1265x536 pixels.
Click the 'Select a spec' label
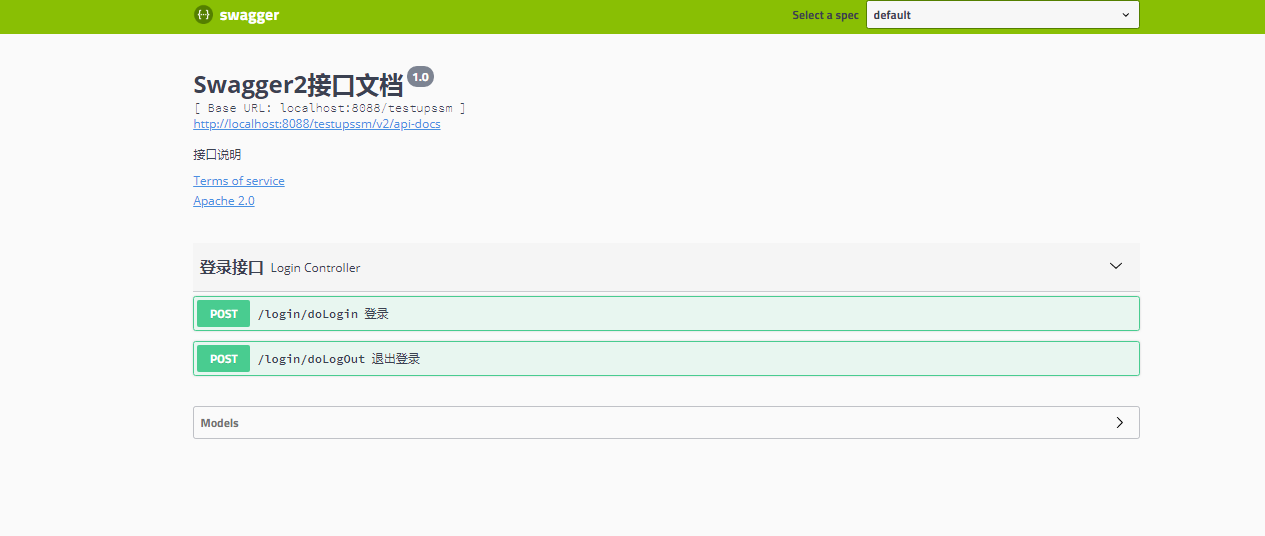click(825, 15)
